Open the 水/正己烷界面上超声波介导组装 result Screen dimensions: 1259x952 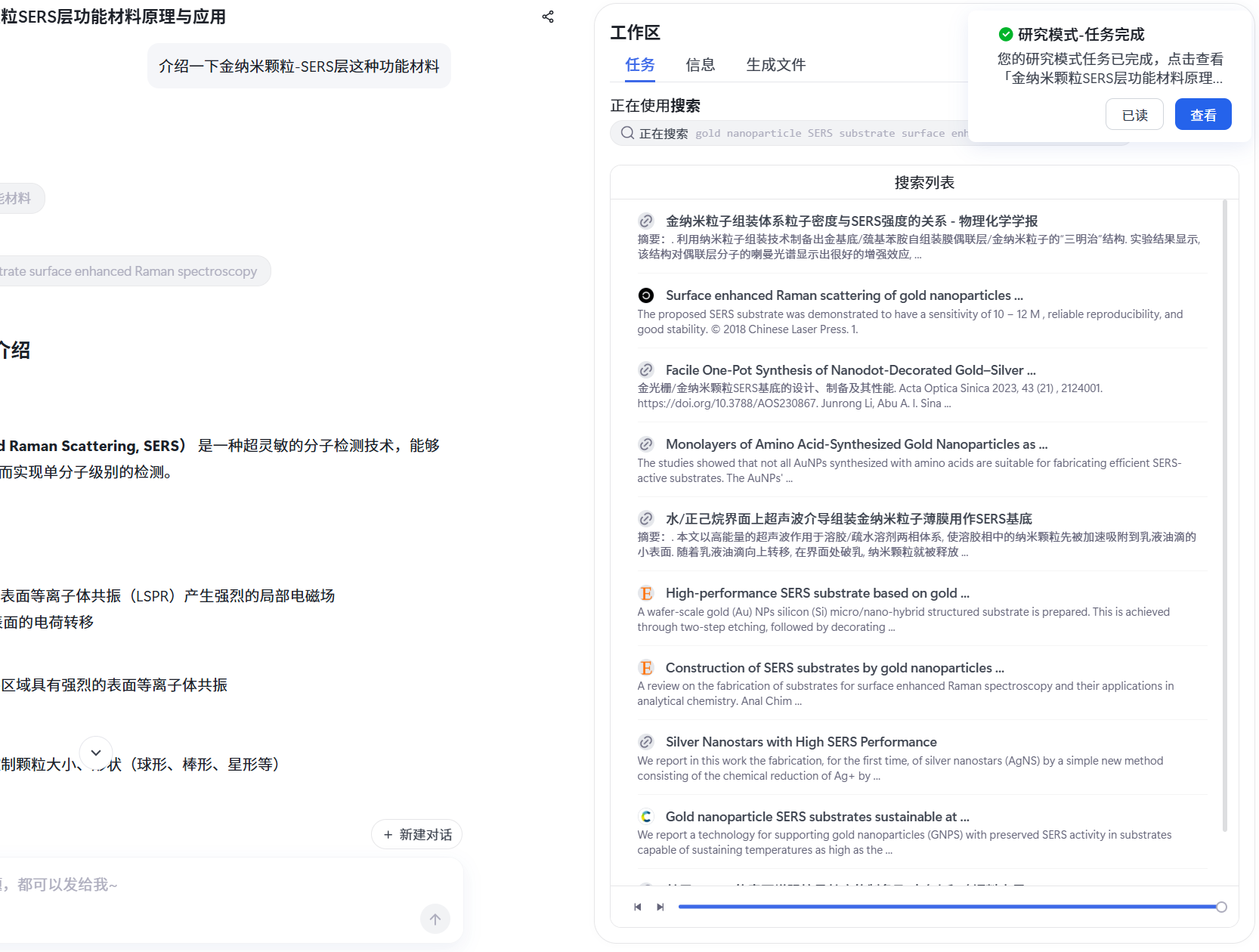[x=849, y=518]
